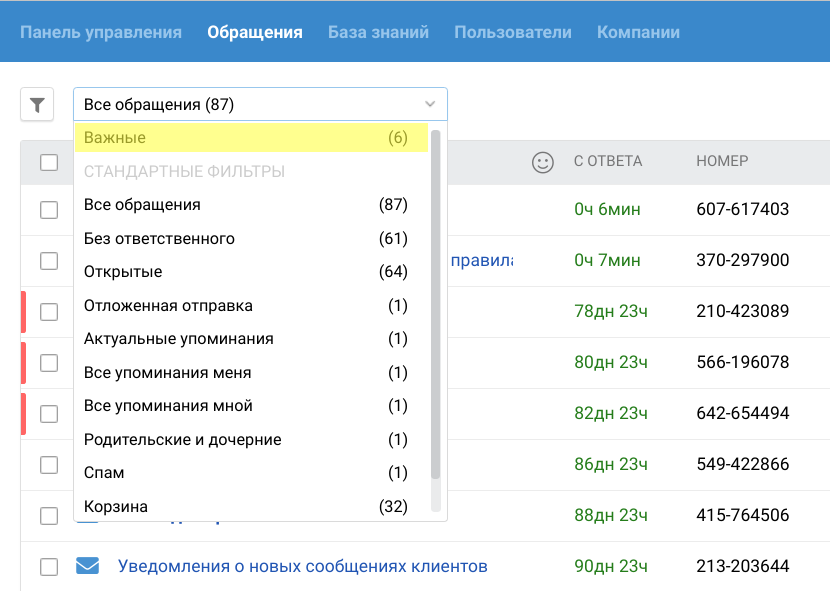The image size is (830, 591).
Task: Click the 82дн 23ч response time
Action: point(611,413)
